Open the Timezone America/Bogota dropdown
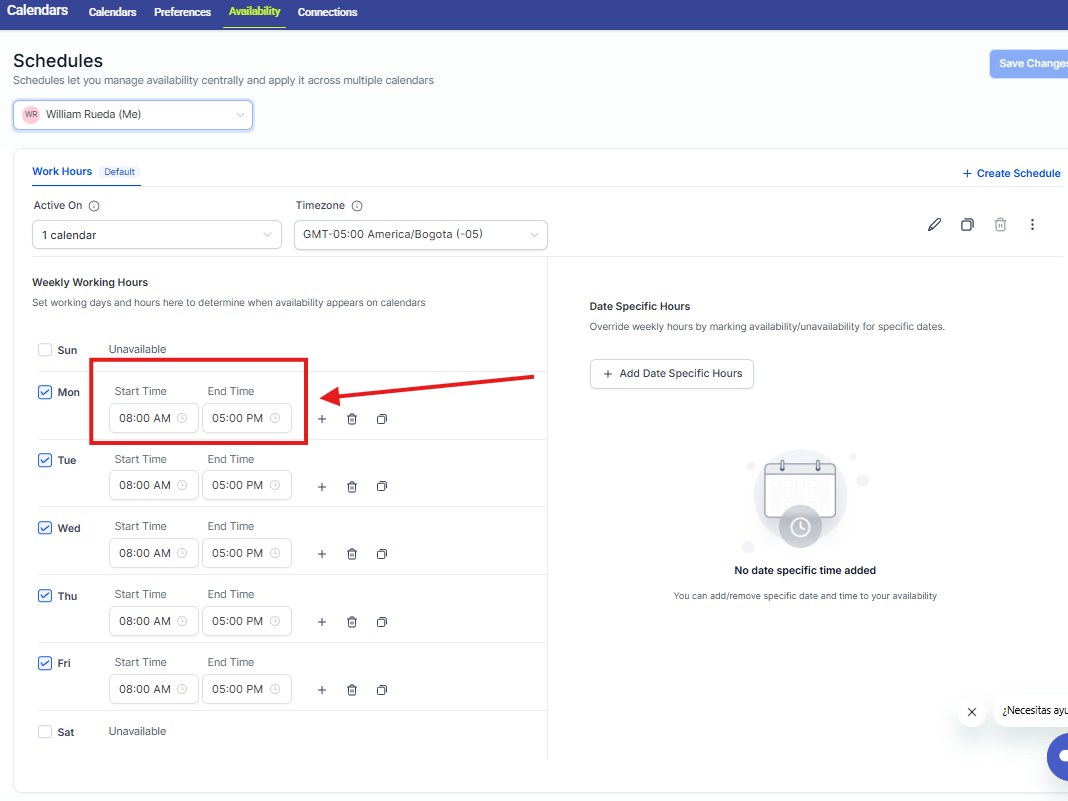1068x801 pixels. point(420,235)
